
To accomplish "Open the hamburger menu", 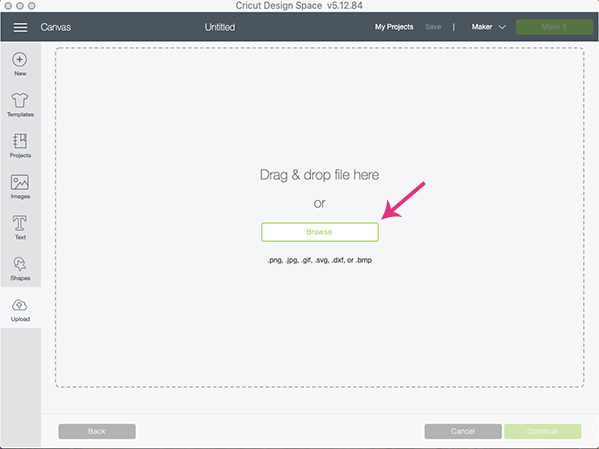I will tap(20, 27).
